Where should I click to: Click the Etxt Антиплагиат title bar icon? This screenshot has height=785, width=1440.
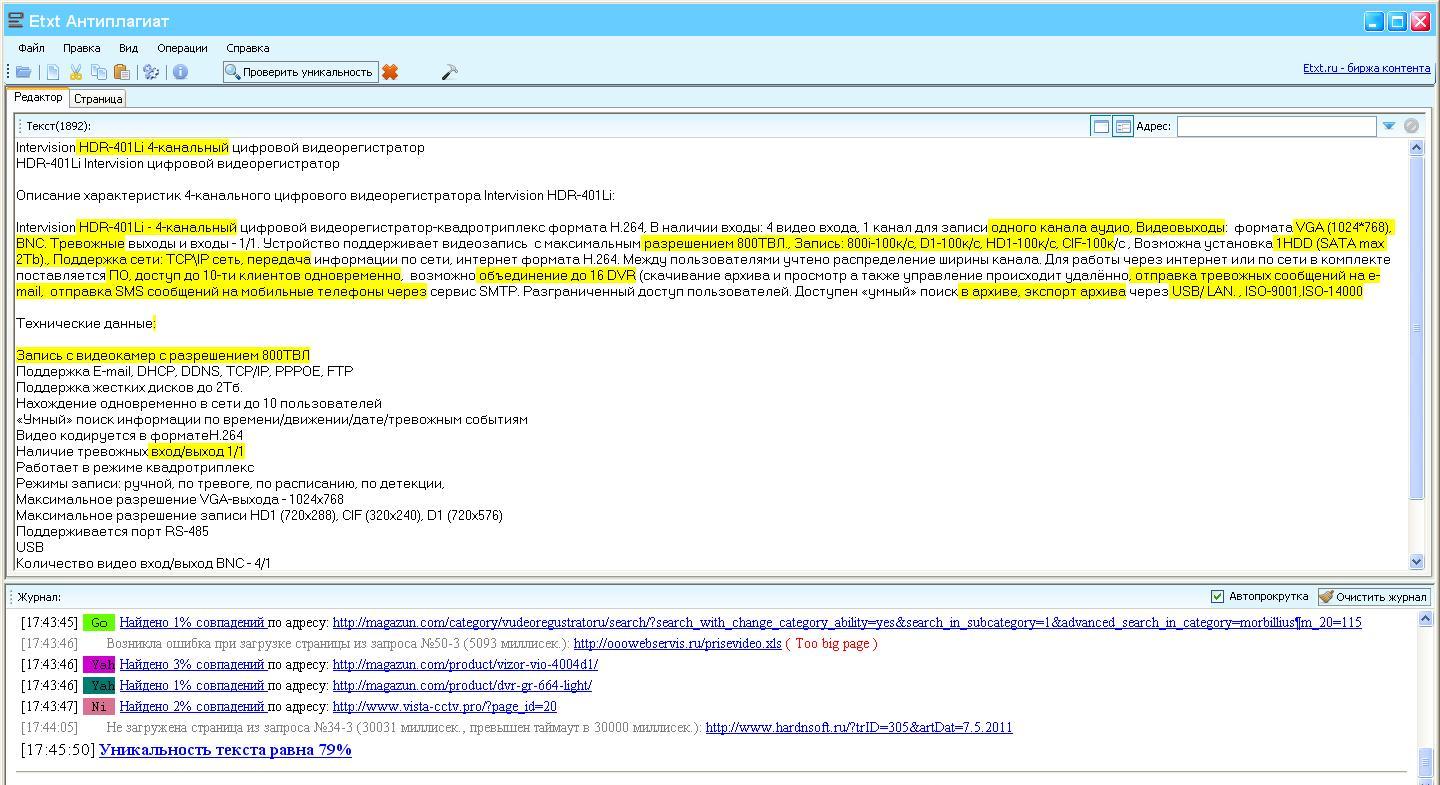15,20
